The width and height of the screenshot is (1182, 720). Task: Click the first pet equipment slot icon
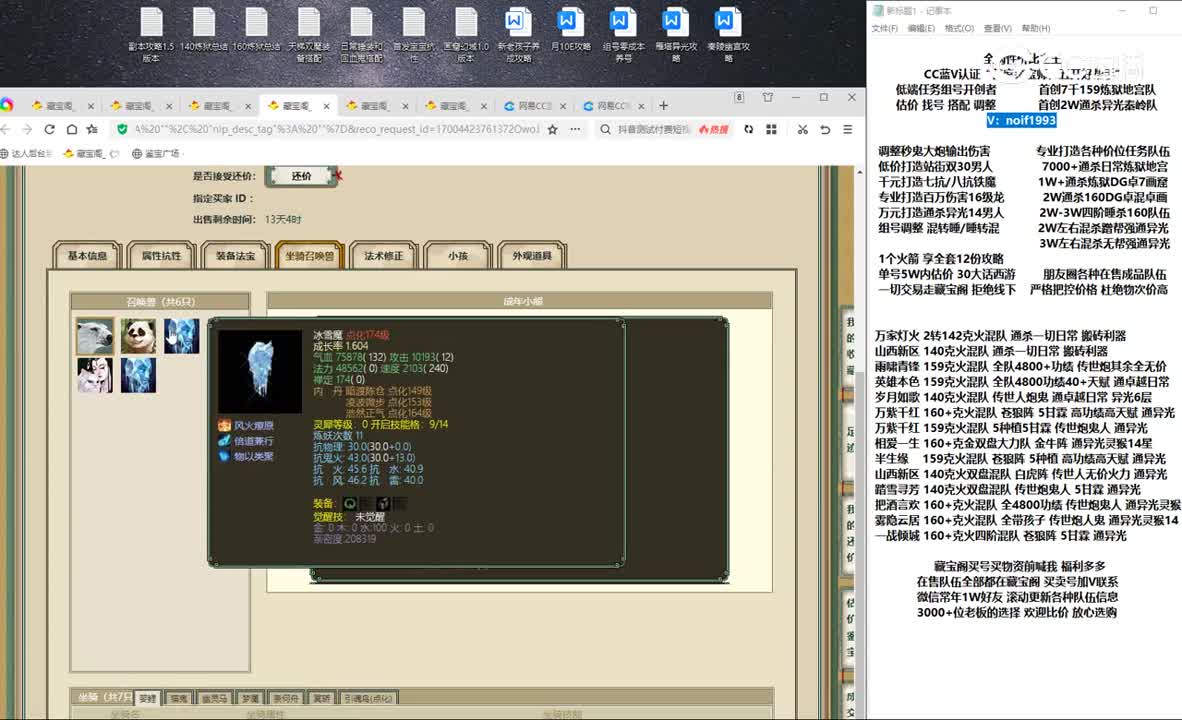[x=350, y=503]
